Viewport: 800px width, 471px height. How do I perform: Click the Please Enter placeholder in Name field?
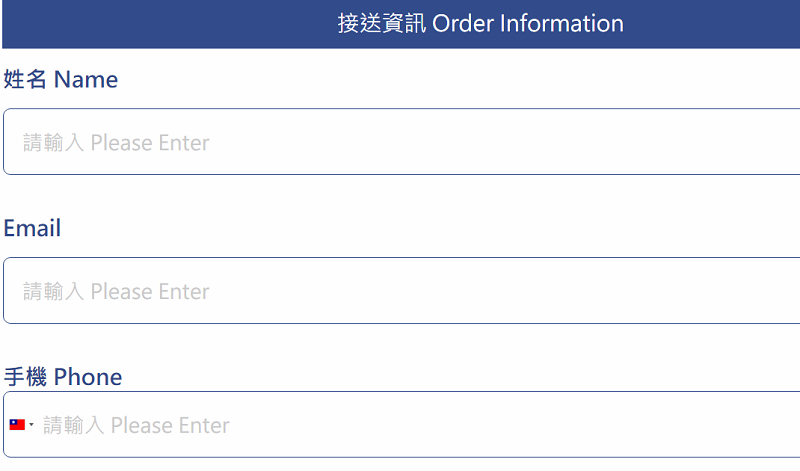(x=150, y=143)
